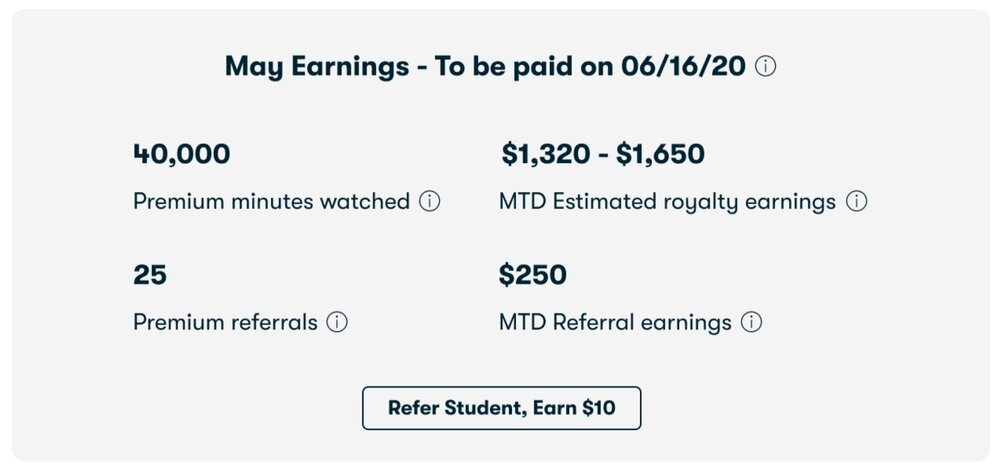Select the MTD Estimated royalty earnings label

coord(667,202)
